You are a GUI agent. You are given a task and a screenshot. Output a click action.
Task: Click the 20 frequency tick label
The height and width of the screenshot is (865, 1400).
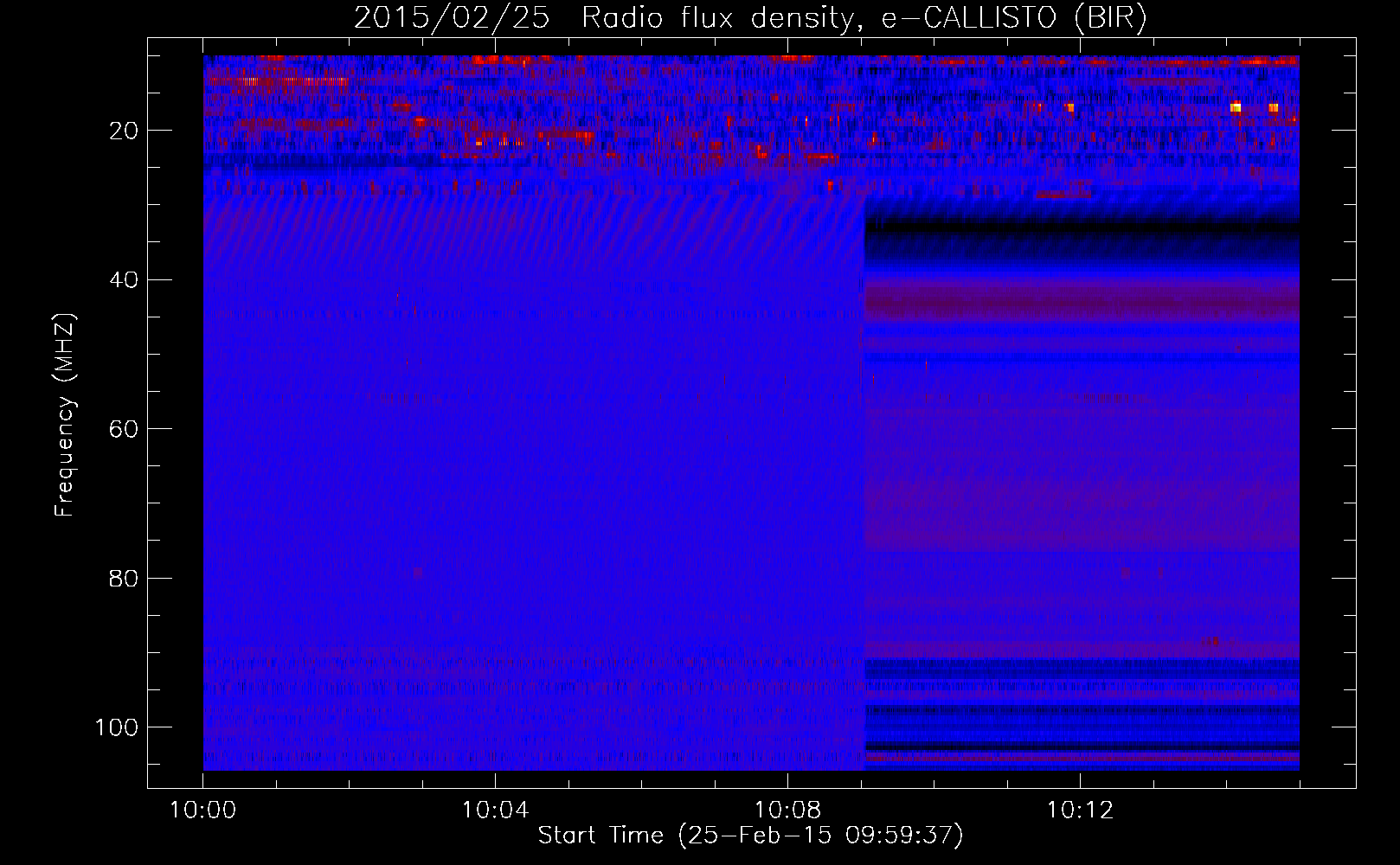[125, 131]
